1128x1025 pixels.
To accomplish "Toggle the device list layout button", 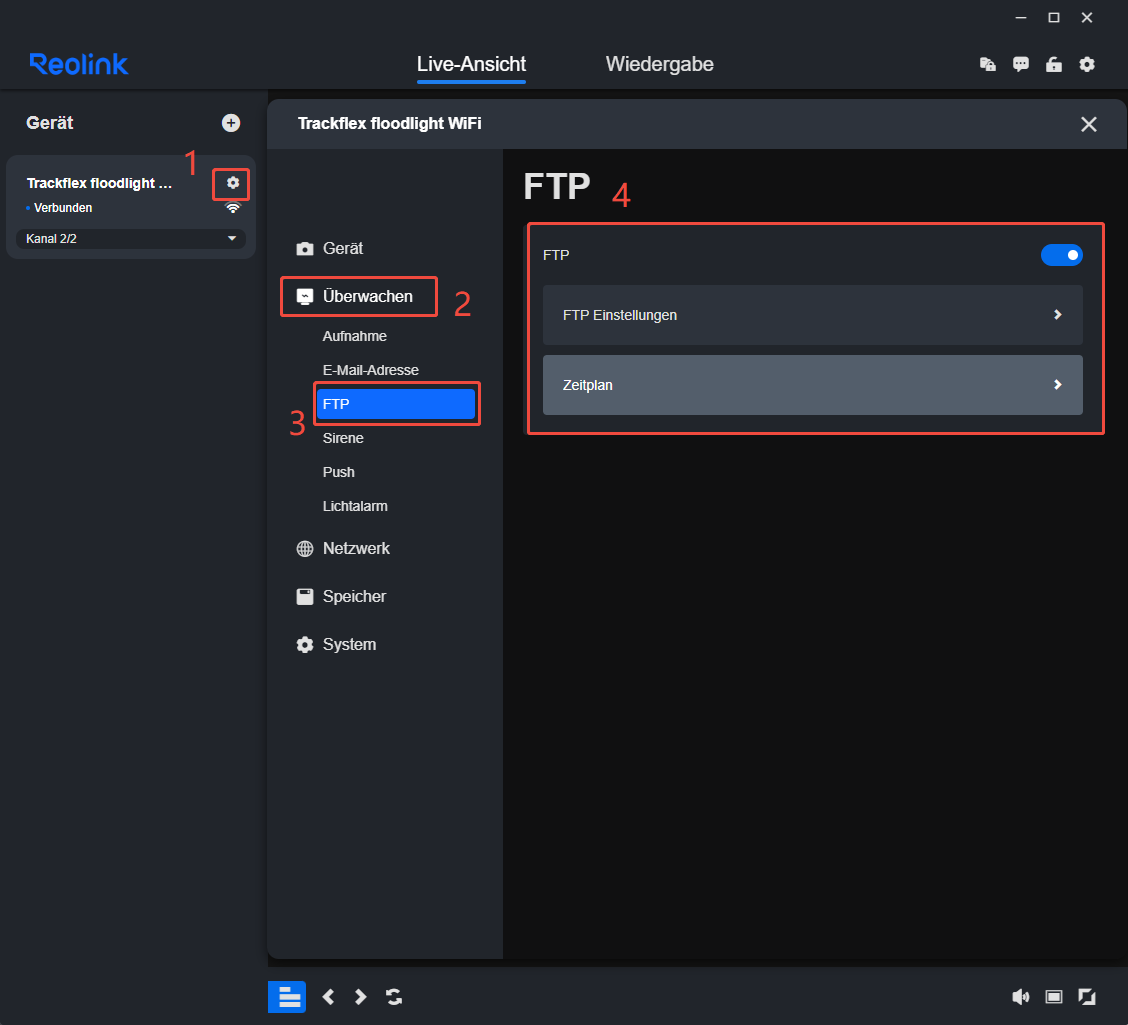I will (x=287, y=997).
